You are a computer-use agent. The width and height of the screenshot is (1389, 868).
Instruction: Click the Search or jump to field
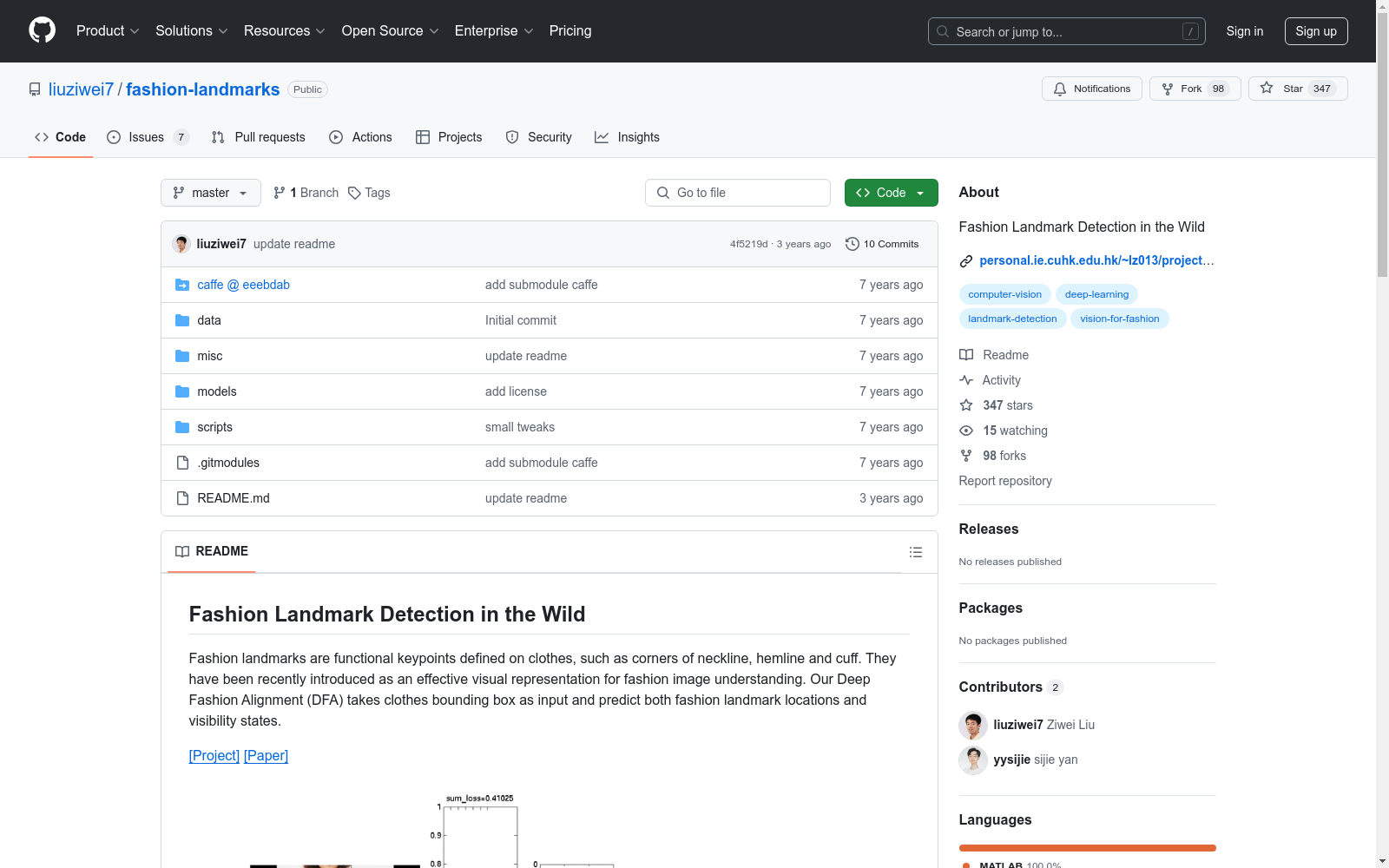(1067, 31)
